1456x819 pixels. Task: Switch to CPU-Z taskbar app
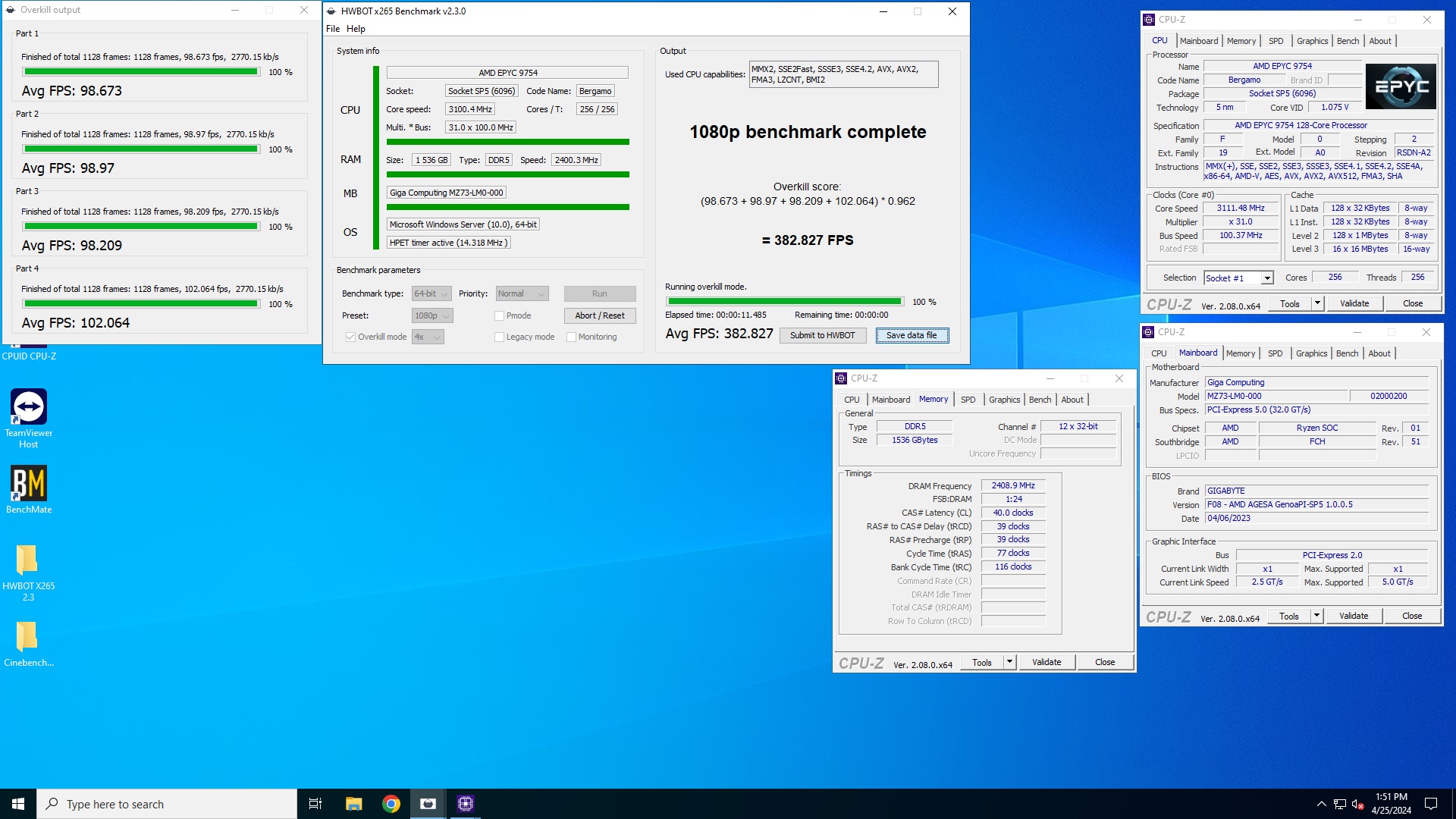(x=466, y=804)
